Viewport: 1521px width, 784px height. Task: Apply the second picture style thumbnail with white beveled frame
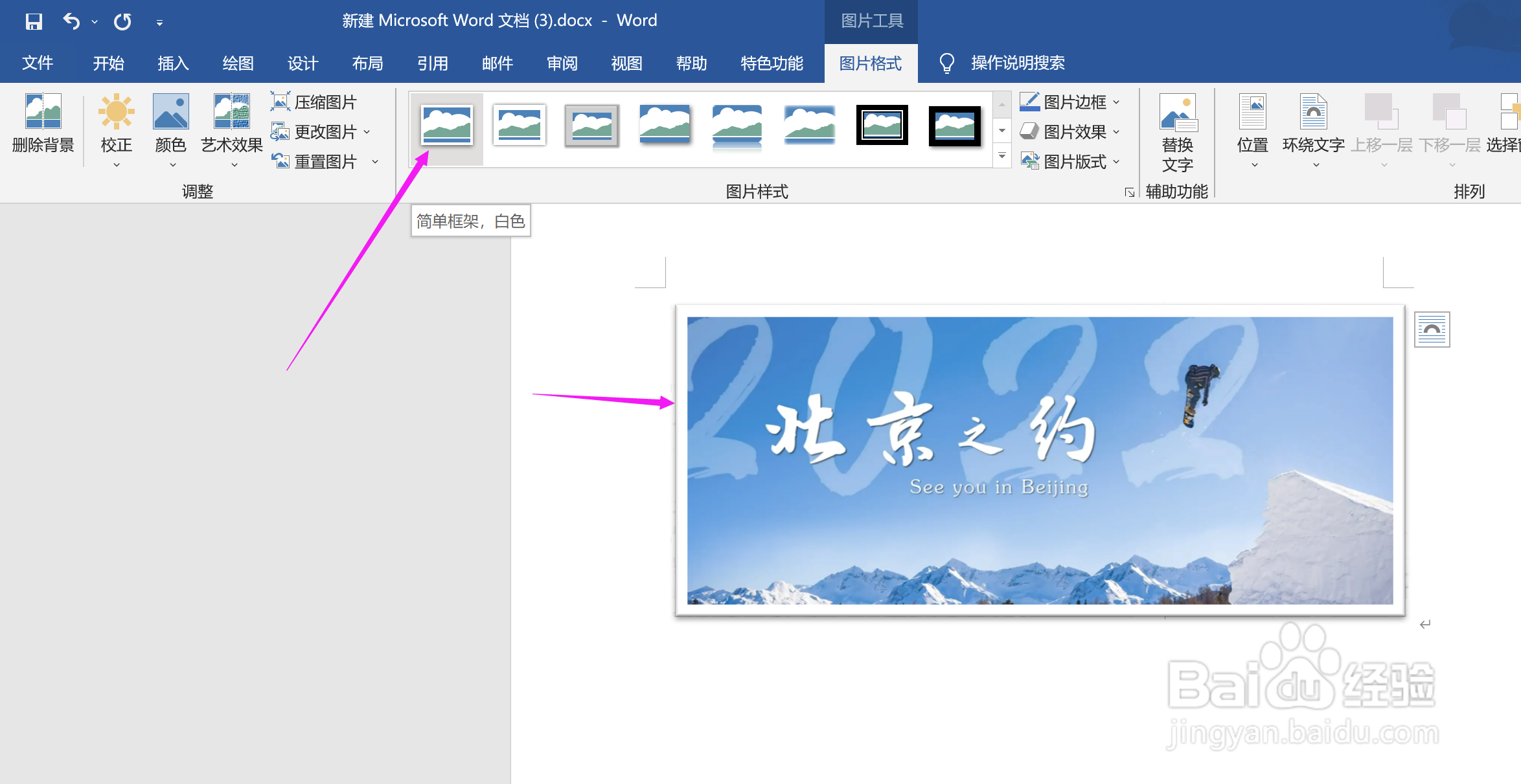(x=519, y=125)
